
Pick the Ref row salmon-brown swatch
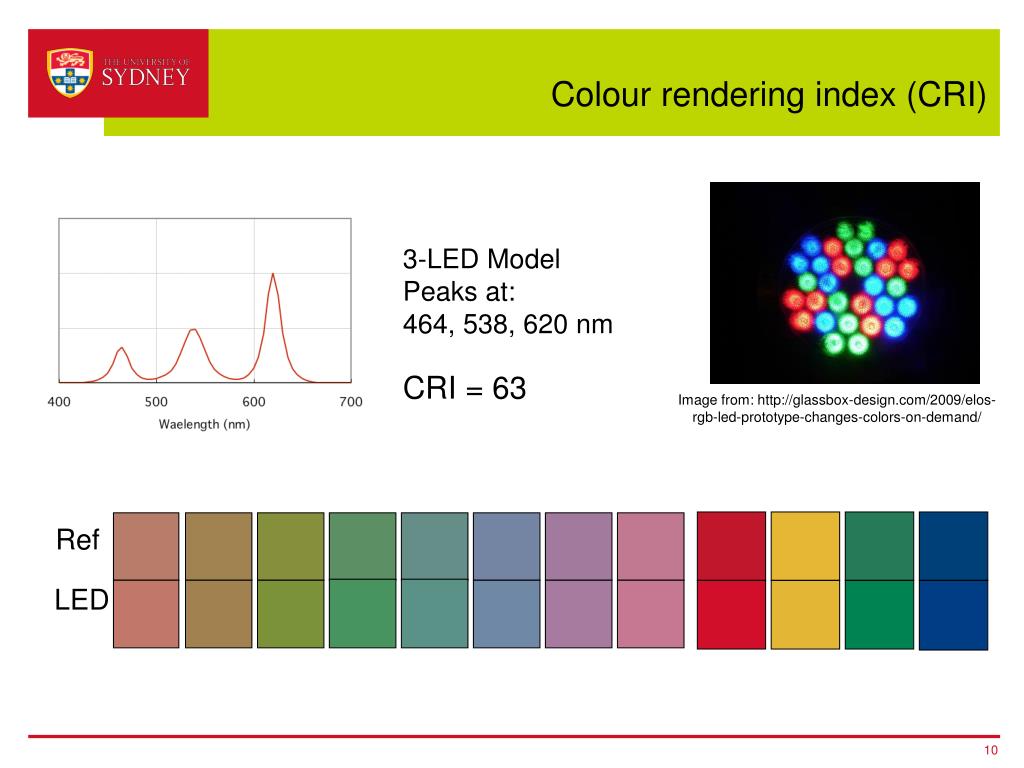tap(146, 546)
